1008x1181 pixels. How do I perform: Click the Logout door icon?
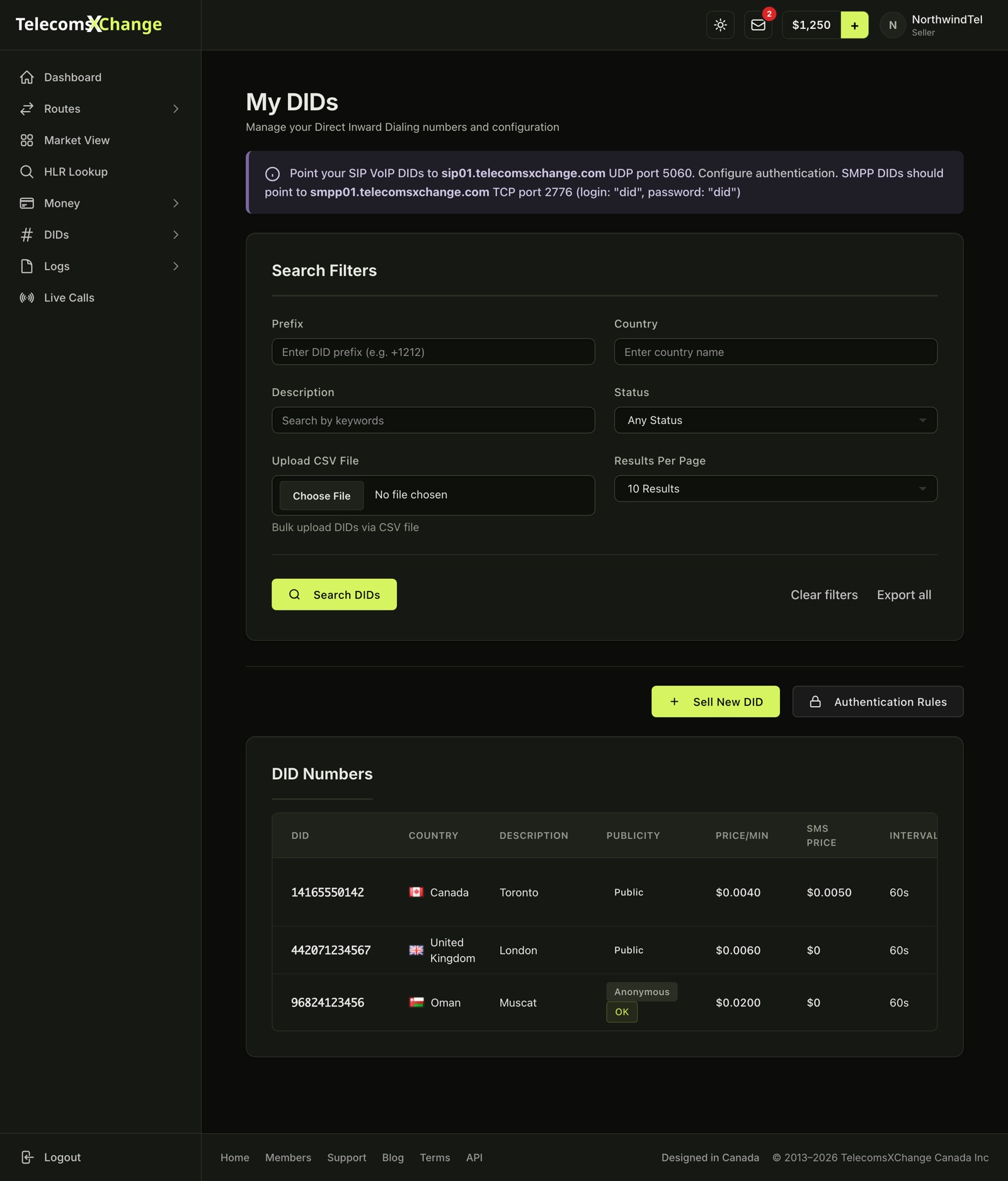click(x=26, y=1157)
